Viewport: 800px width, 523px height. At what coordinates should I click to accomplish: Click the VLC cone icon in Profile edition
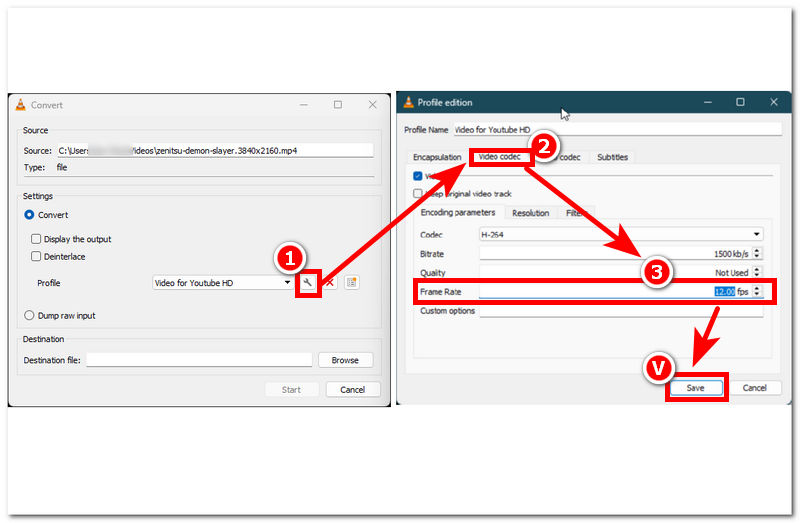pos(408,102)
